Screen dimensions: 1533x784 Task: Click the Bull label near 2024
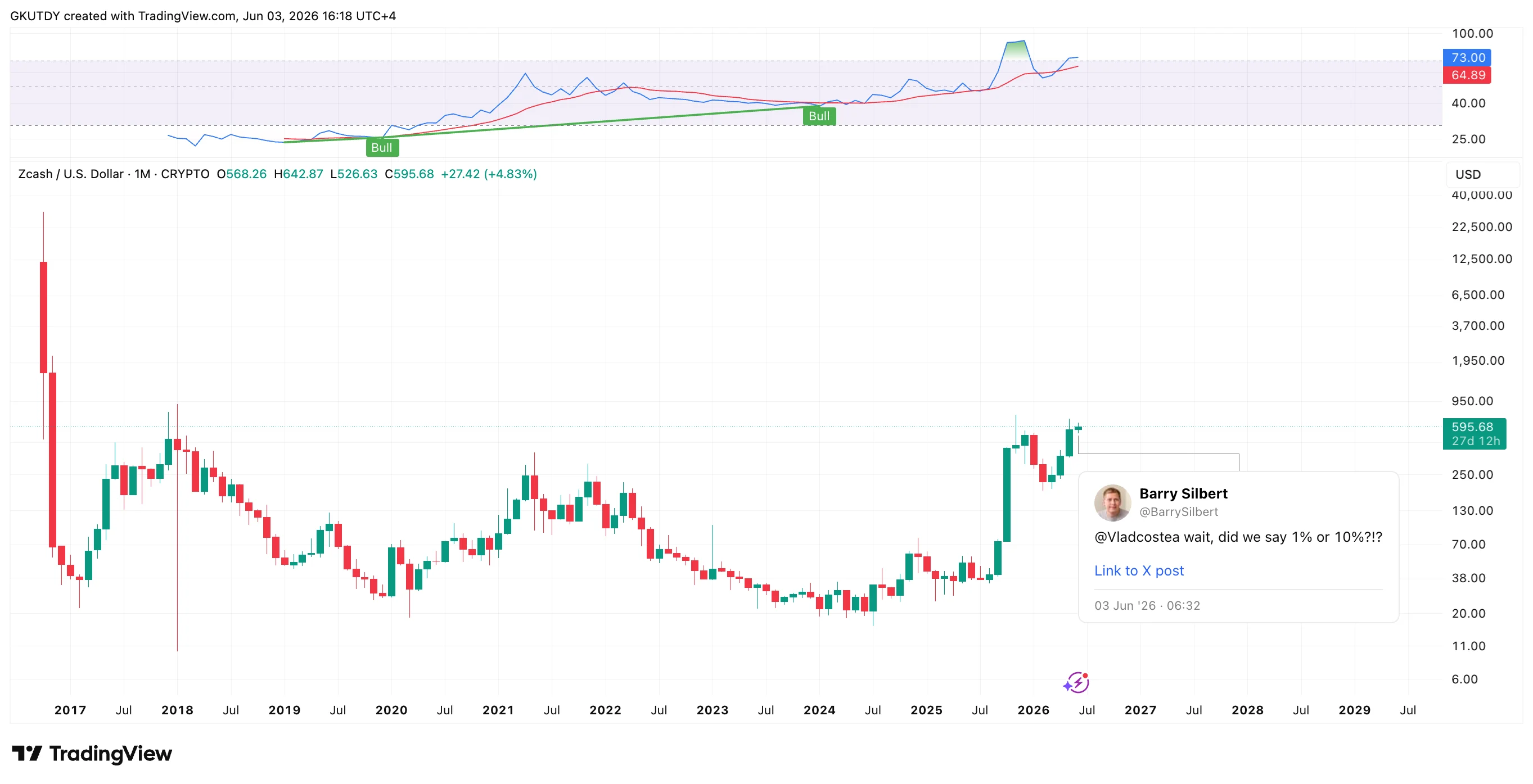819,116
